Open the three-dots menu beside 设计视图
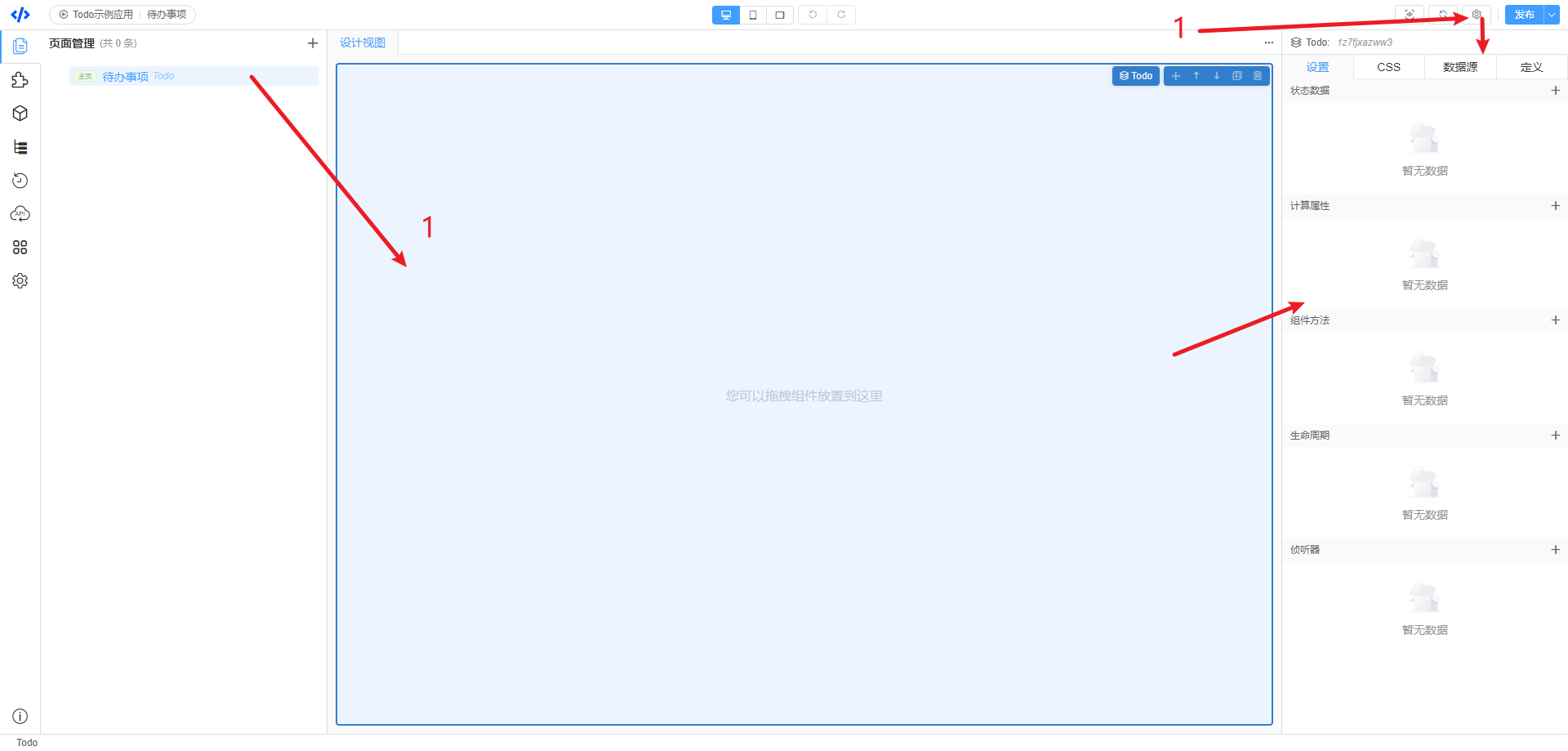Image resolution: width=1568 pixels, height=751 pixels. click(x=1268, y=42)
